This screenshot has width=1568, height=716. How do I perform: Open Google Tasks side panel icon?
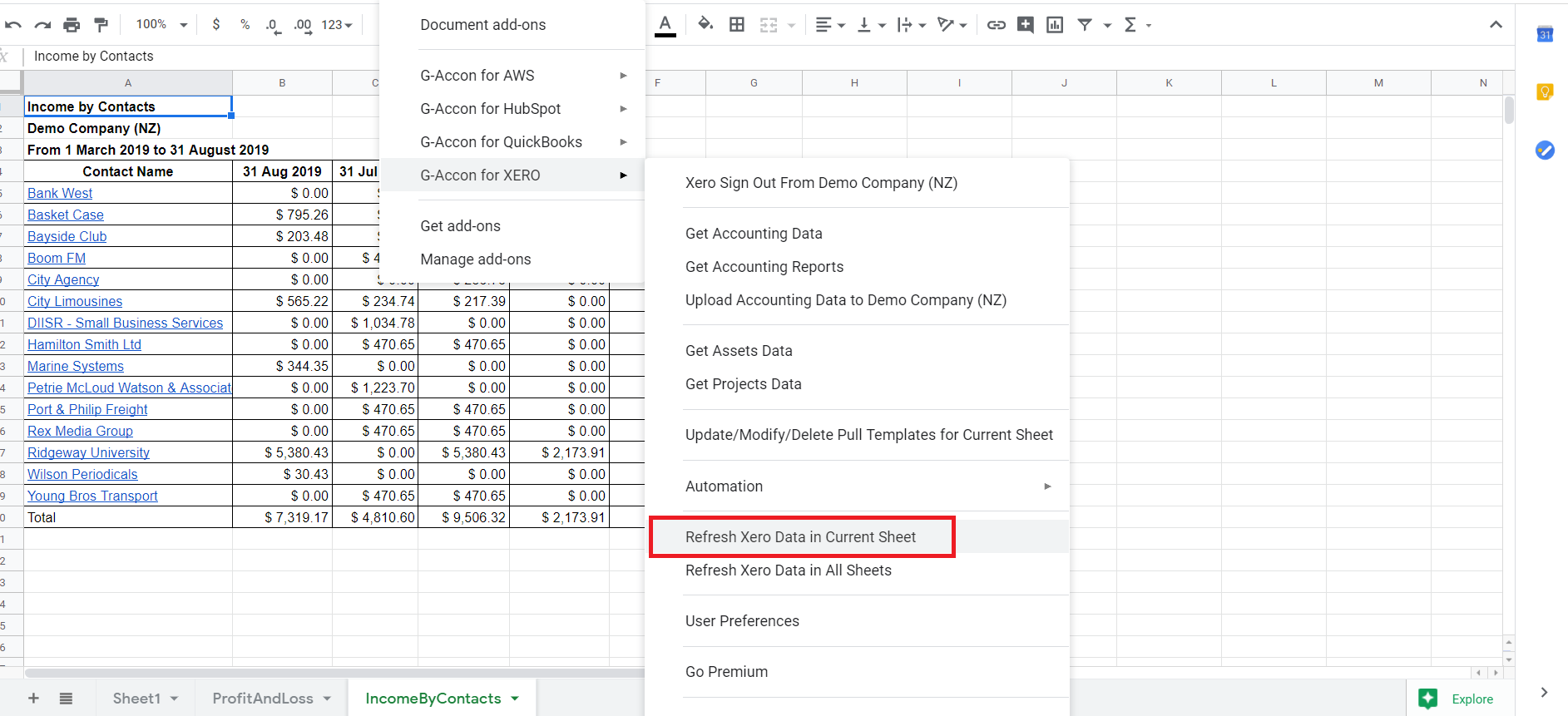pyautogui.click(x=1545, y=150)
